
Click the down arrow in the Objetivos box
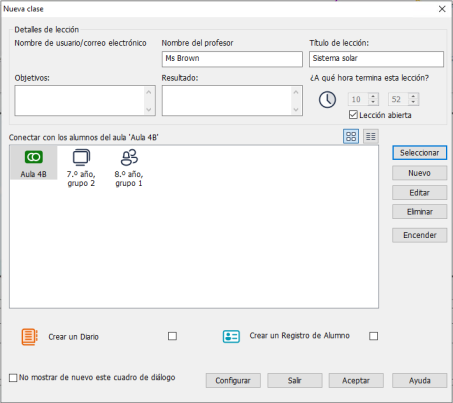tap(149, 109)
